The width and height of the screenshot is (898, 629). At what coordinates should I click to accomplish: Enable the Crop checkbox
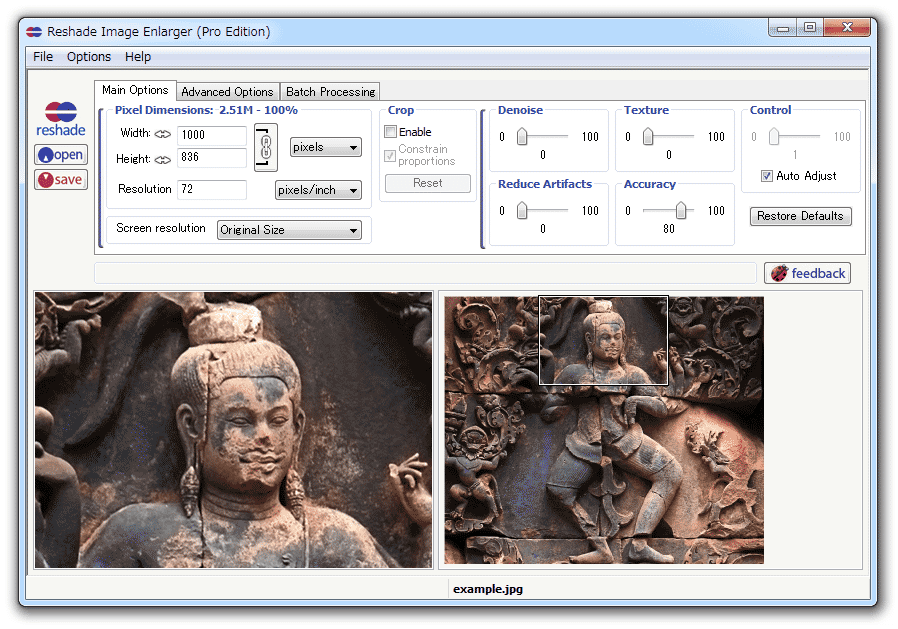point(391,132)
